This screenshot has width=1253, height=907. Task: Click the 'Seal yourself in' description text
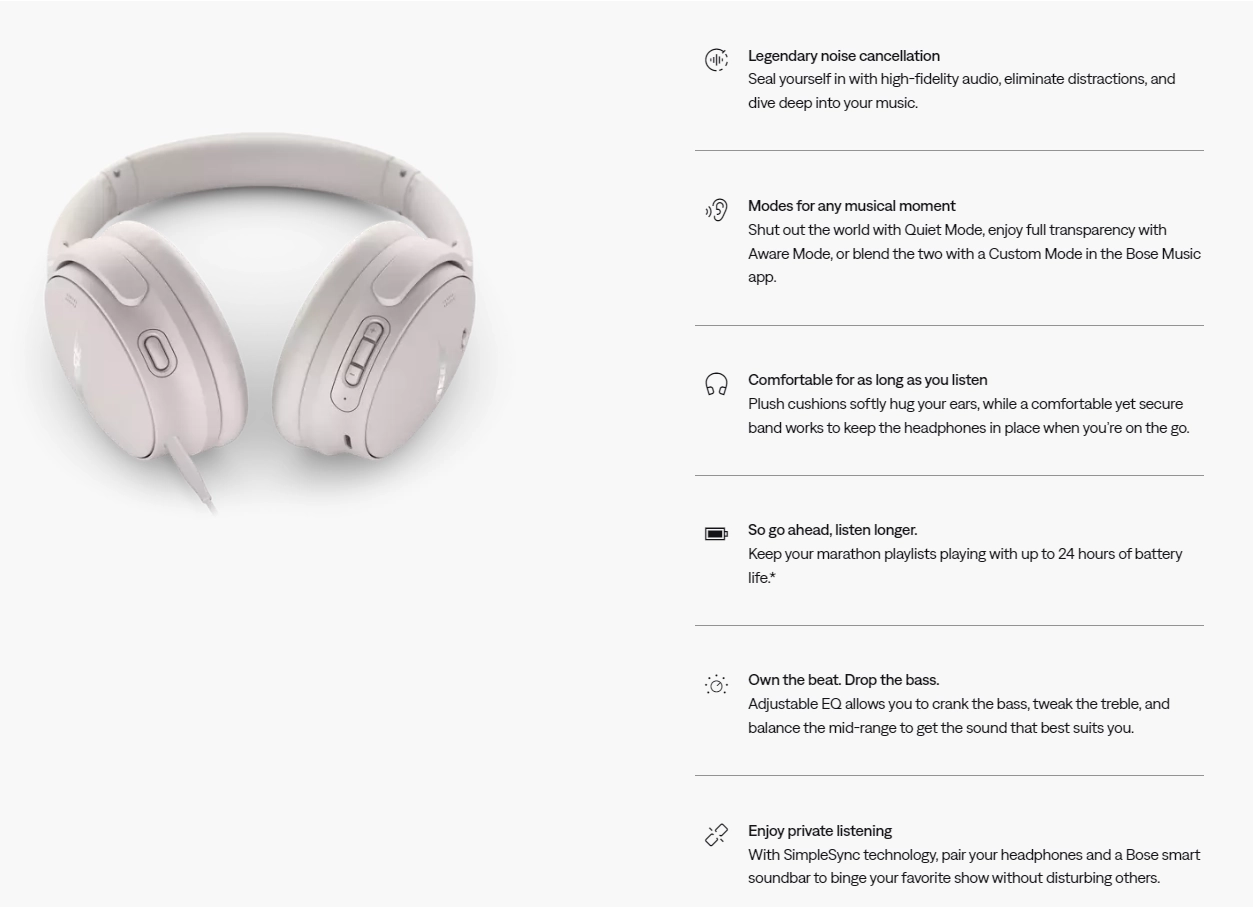[961, 90]
